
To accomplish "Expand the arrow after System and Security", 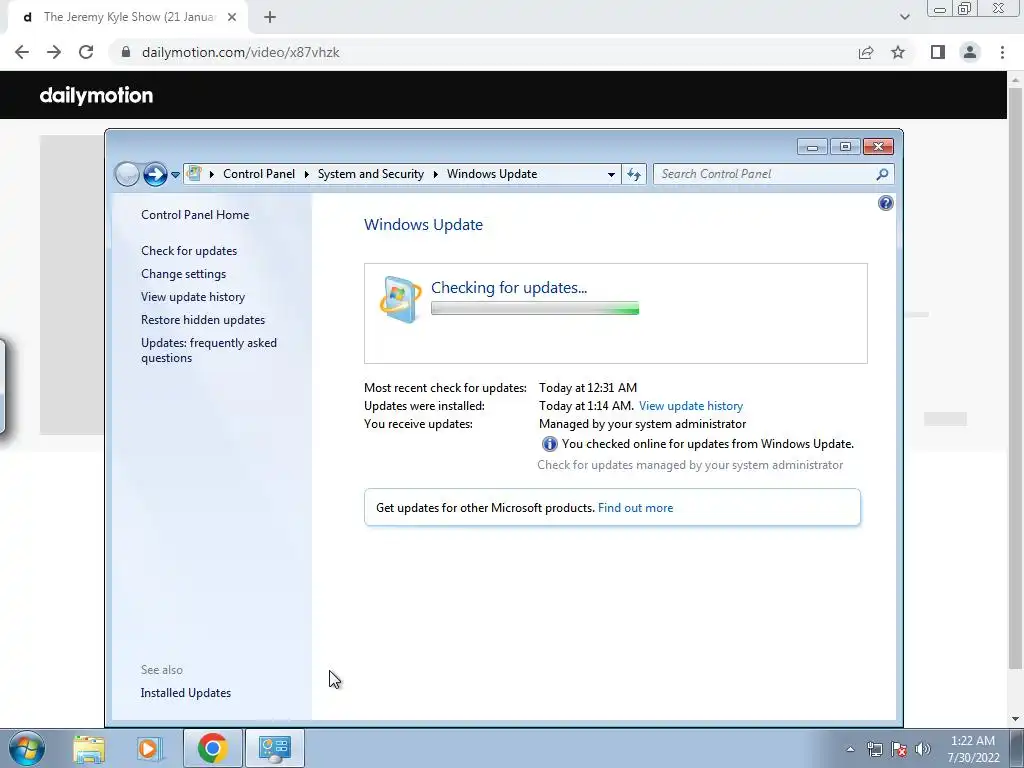I will click(436, 174).
